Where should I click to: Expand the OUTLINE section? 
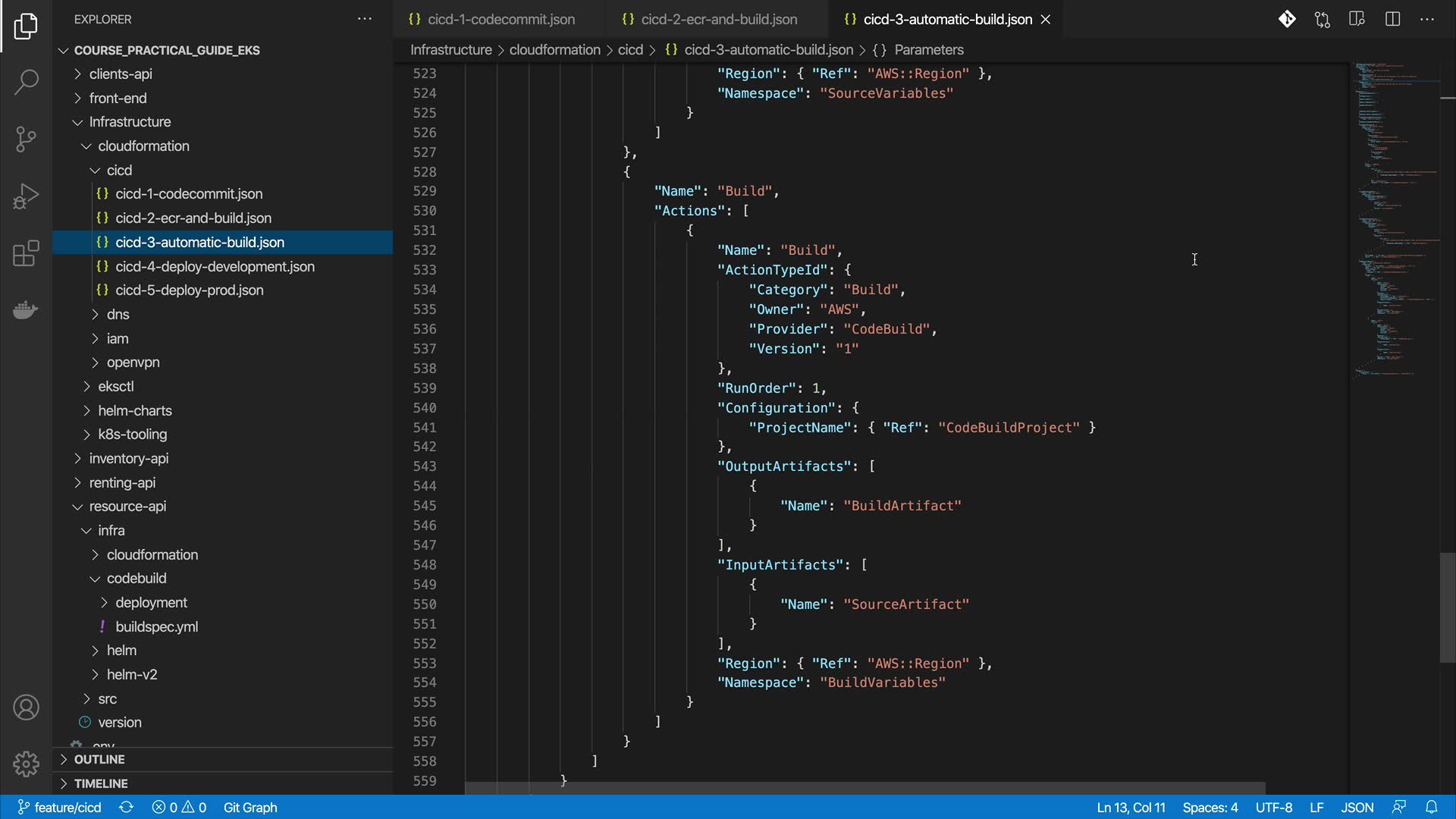99,759
